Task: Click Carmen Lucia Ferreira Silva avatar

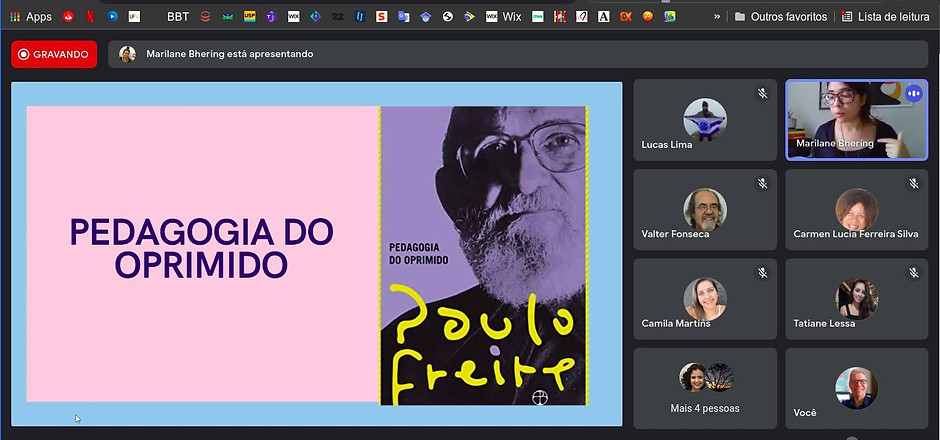Action: pyautogui.click(x=857, y=209)
